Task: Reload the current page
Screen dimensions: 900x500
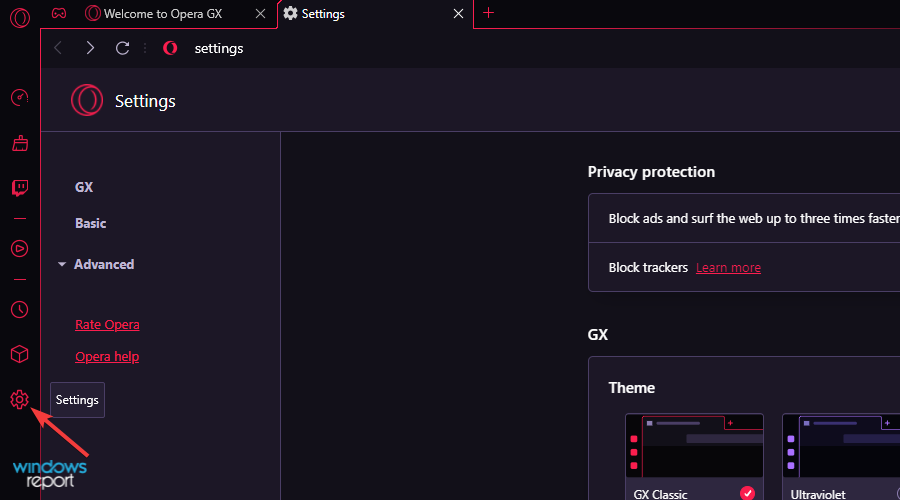Action: click(x=122, y=48)
